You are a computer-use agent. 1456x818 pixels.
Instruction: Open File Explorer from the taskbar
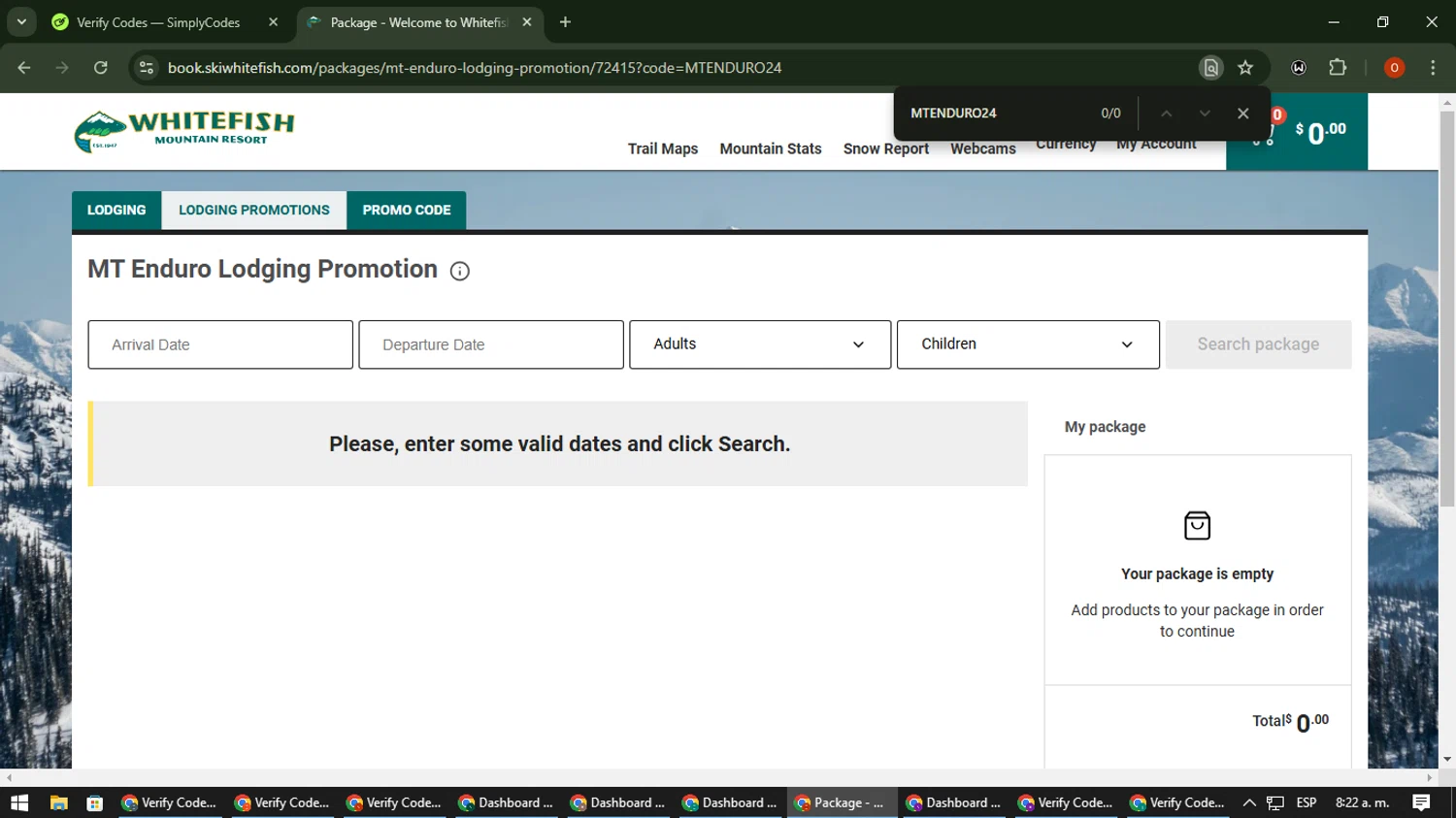point(58,802)
